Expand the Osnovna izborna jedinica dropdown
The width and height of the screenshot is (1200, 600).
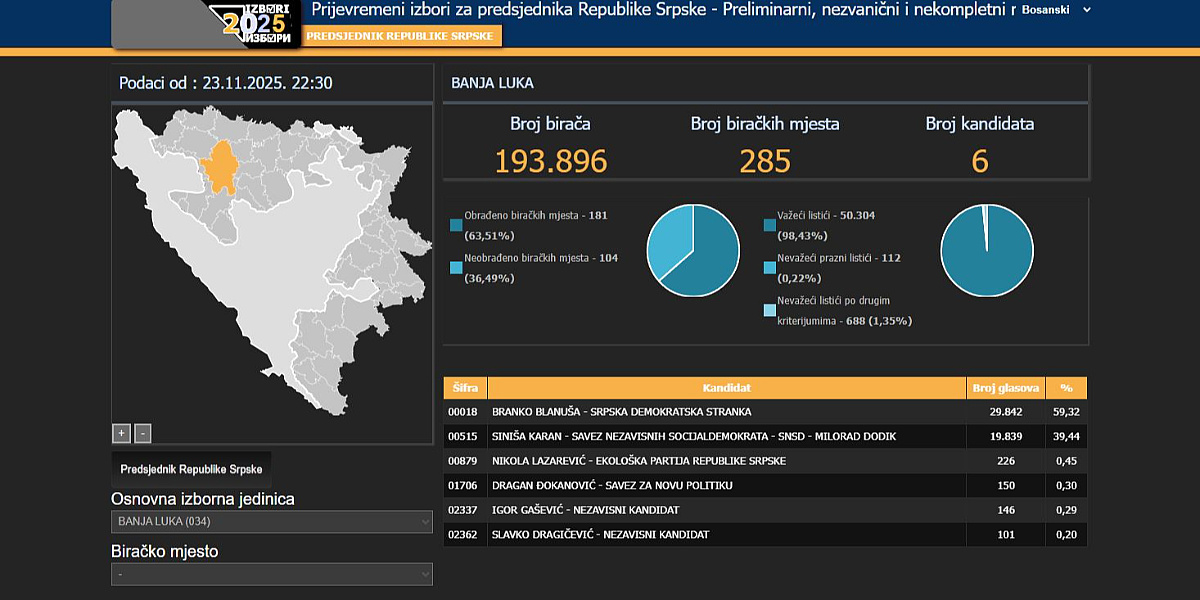[271, 522]
